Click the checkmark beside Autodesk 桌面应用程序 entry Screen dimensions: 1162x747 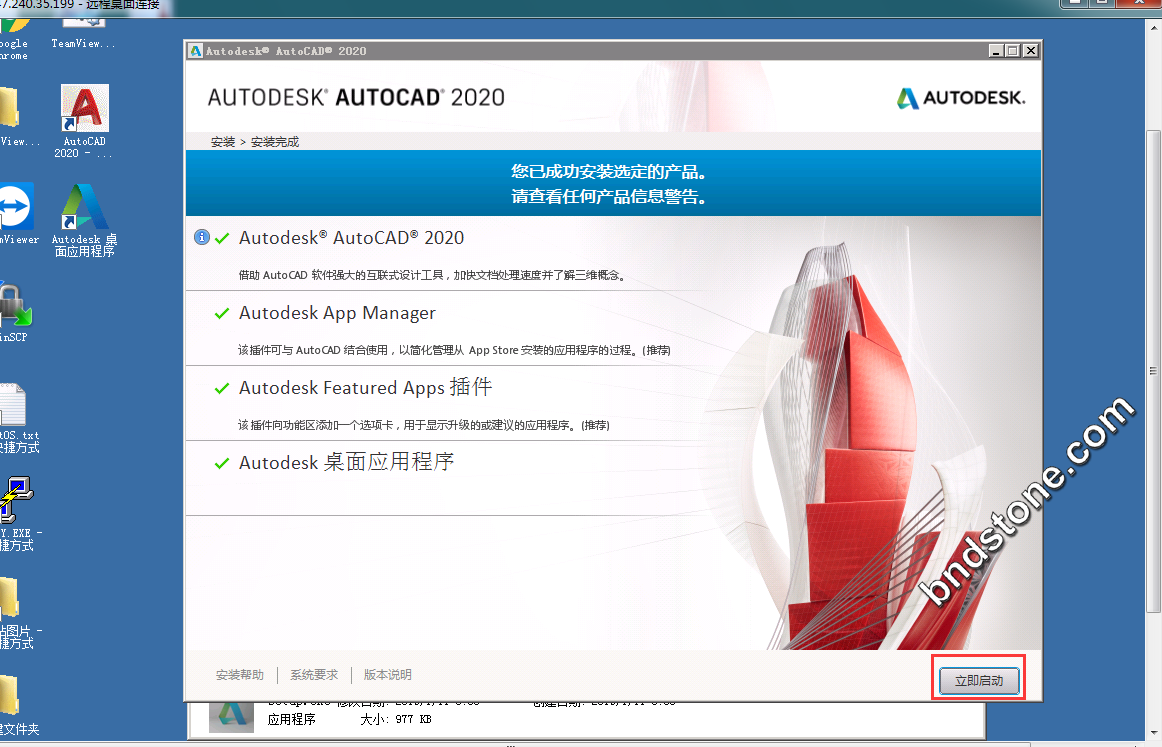coord(222,464)
